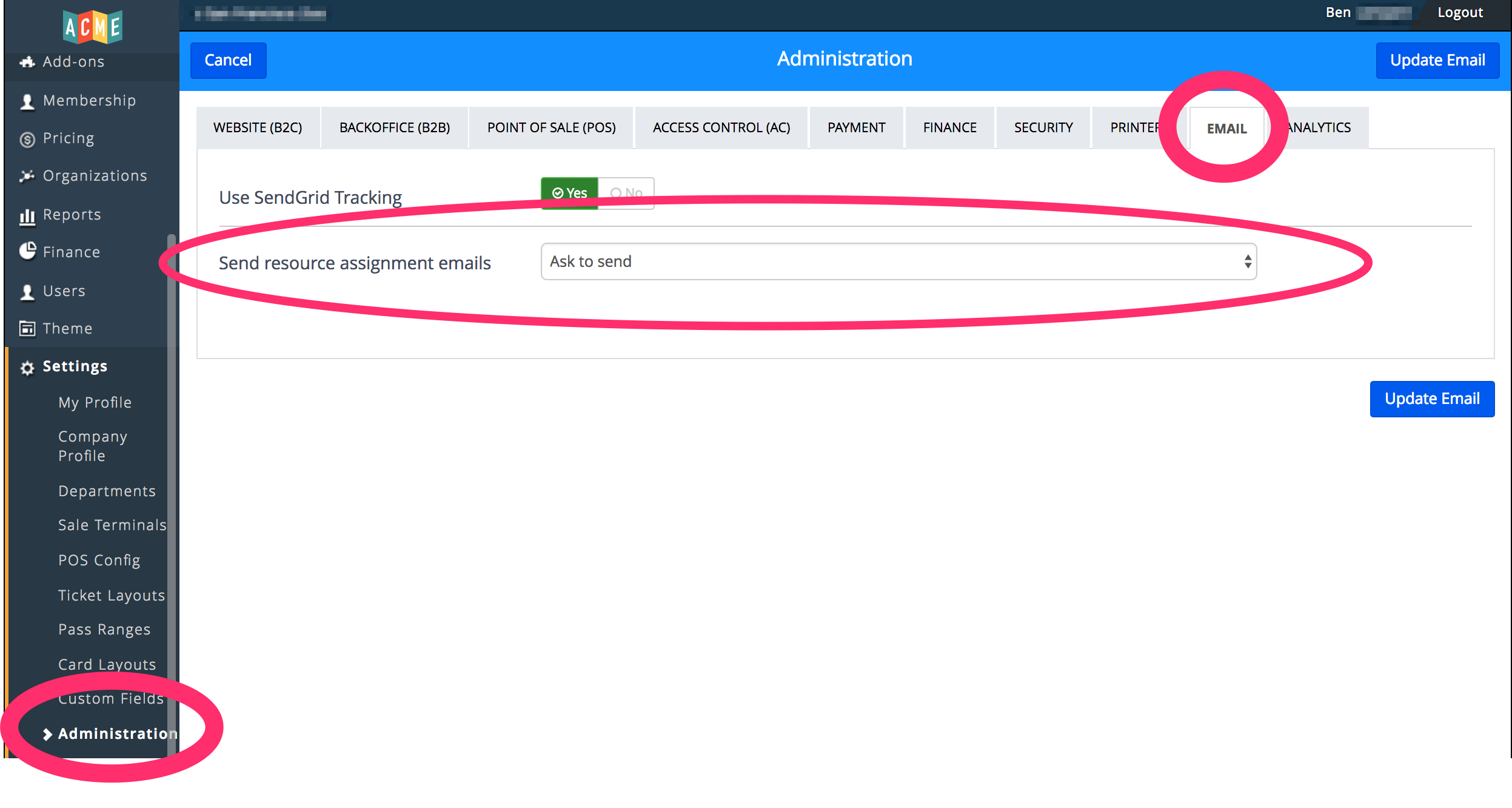The image size is (1512, 808).
Task: Open Send resource assignment emails dropdown
Action: (898, 261)
